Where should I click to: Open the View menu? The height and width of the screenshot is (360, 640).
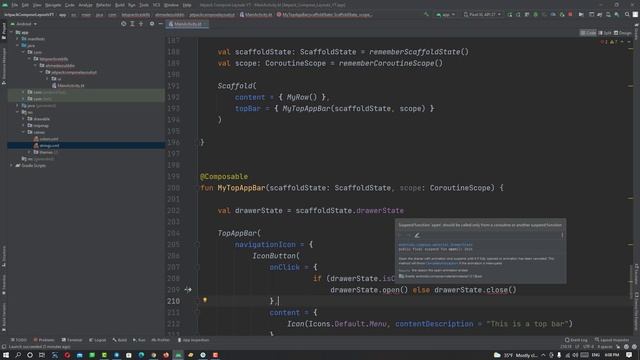(37, 5)
